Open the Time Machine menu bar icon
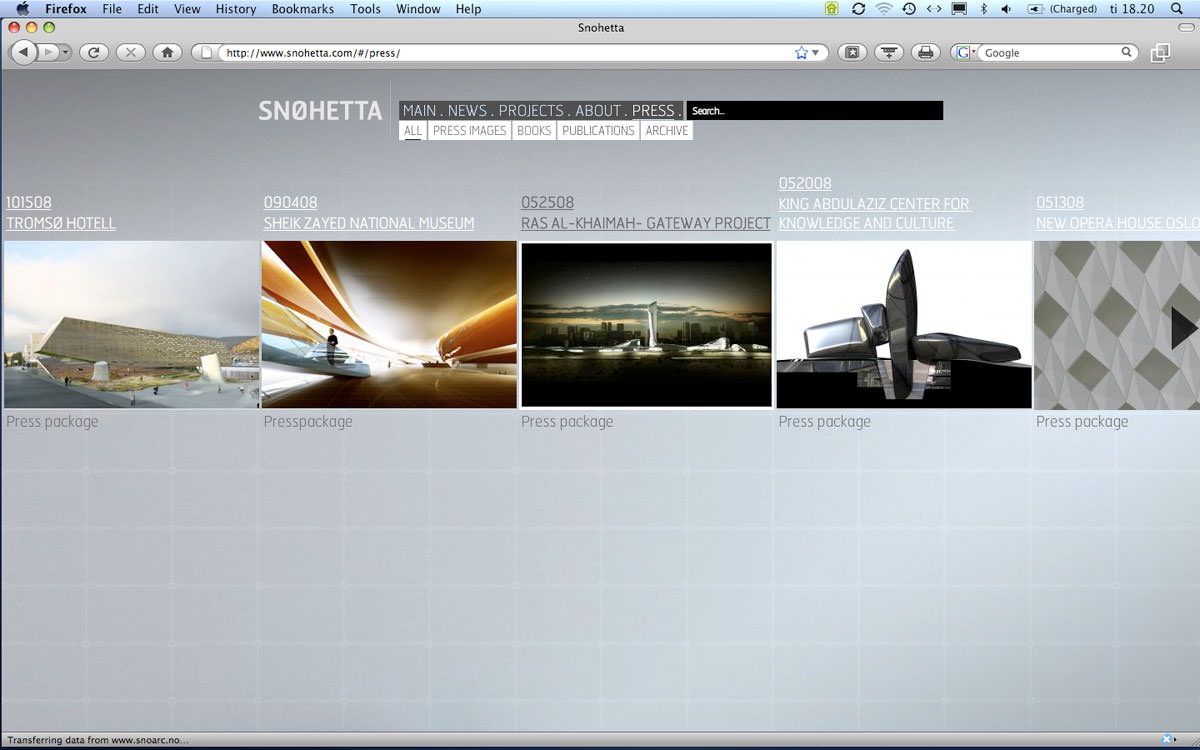The height and width of the screenshot is (750, 1200). (x=909, y=9)
